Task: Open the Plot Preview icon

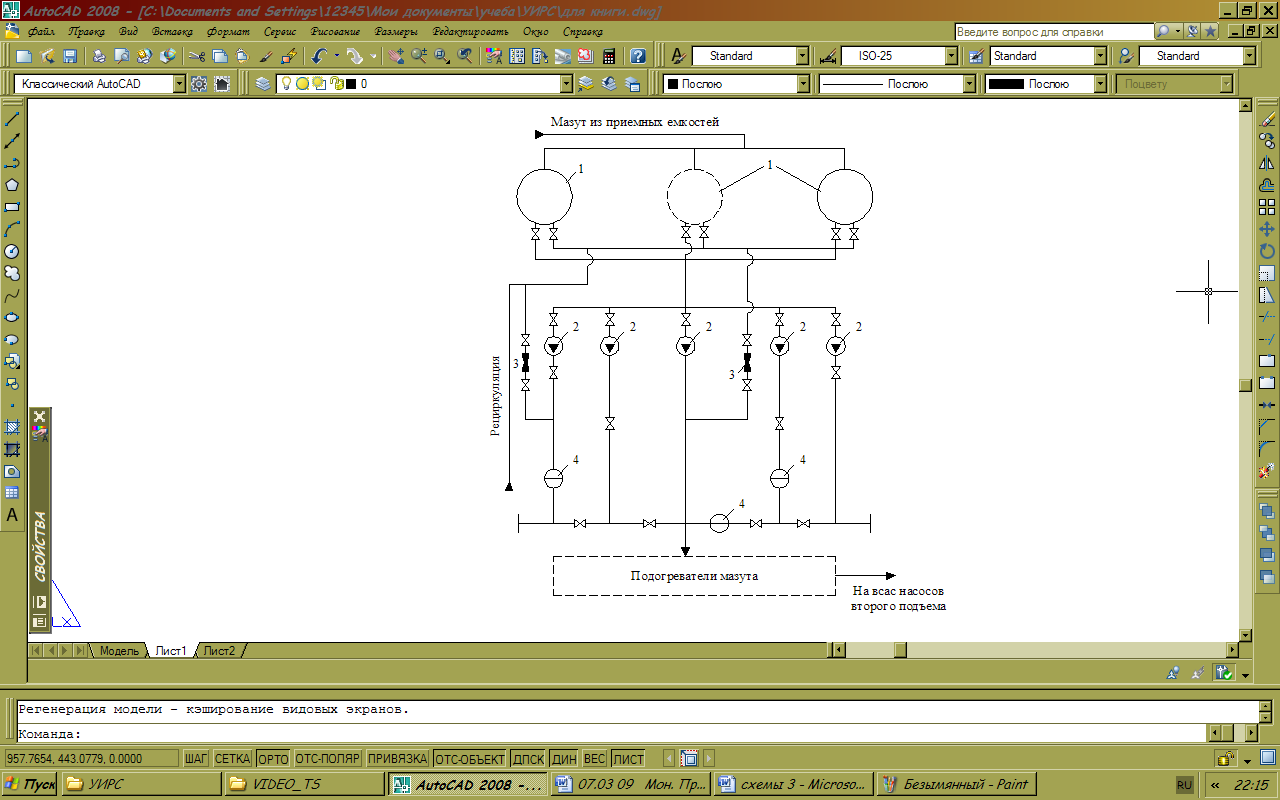Action: pos(122,56)
